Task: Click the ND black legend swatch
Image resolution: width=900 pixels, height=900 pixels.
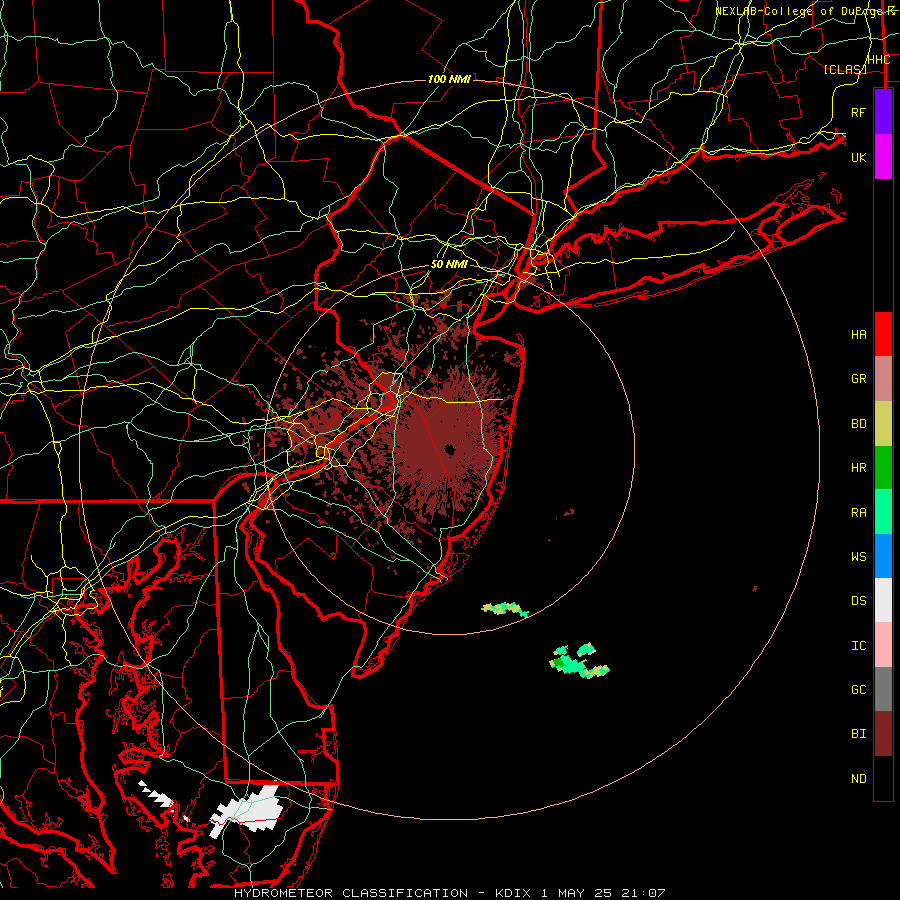Action: pyautogui.click(x=883, y=778)
